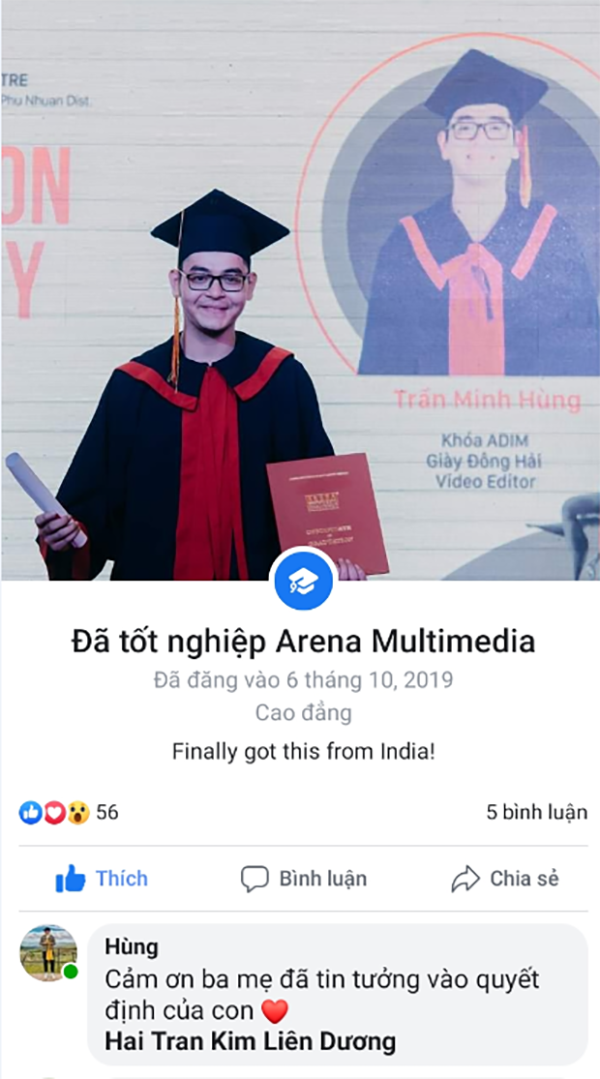Screen dimensions: 600x1079
Task: Open Hùng's profile picture avatar
Action: pyautogui.click(x=48, y=953)
